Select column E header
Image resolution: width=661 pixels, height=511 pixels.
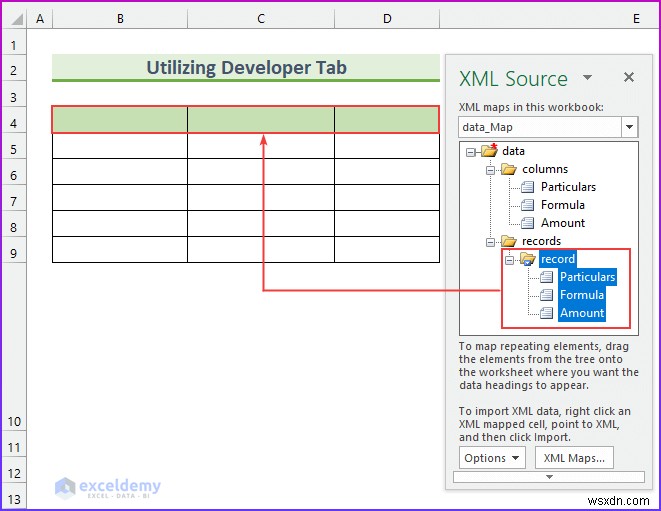pyautogui.click(x=548, y=19)
